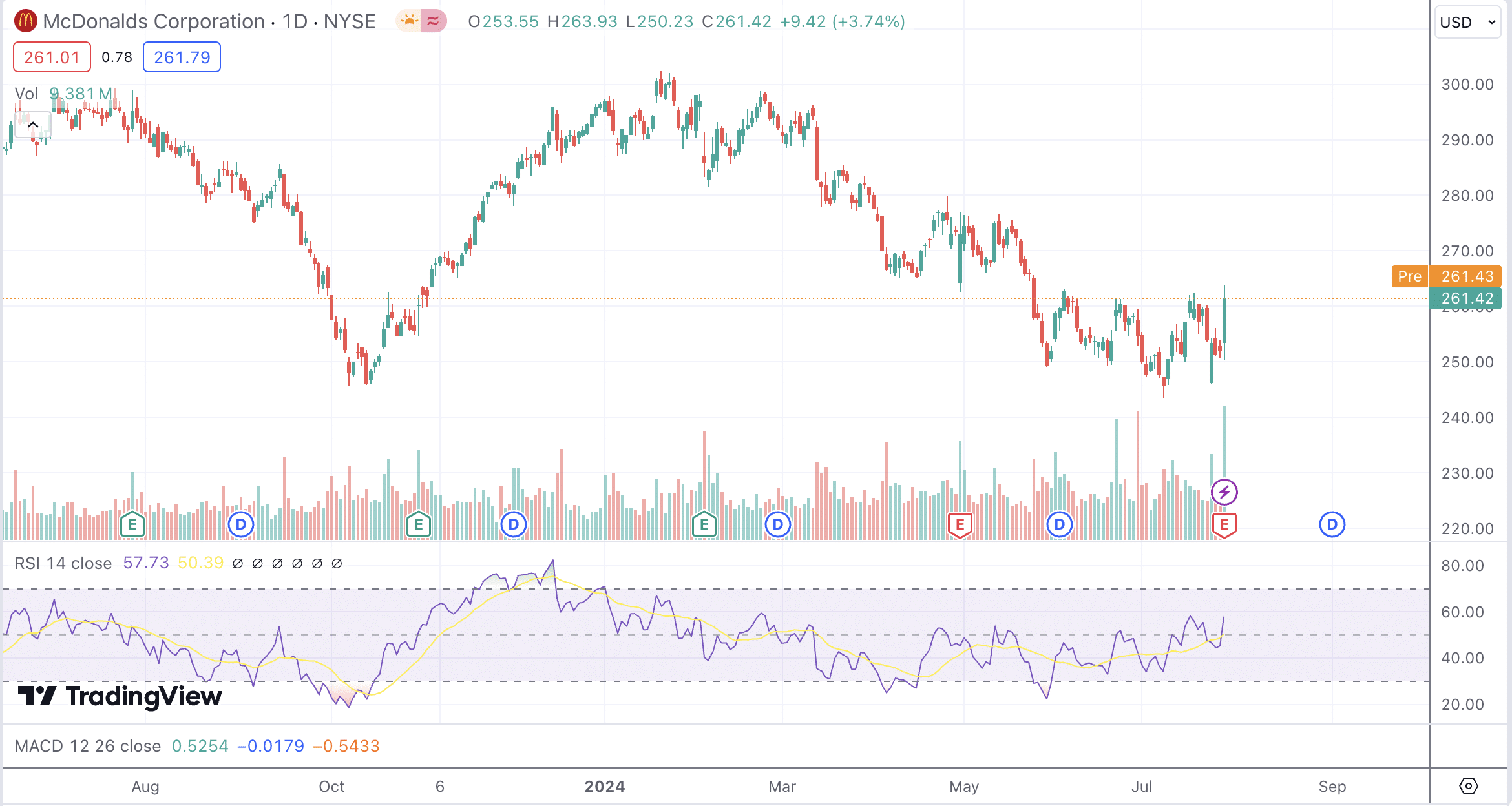Click the 2024 label on time axis
Screen dimensions: 1512x806
[x=605, y=786]
